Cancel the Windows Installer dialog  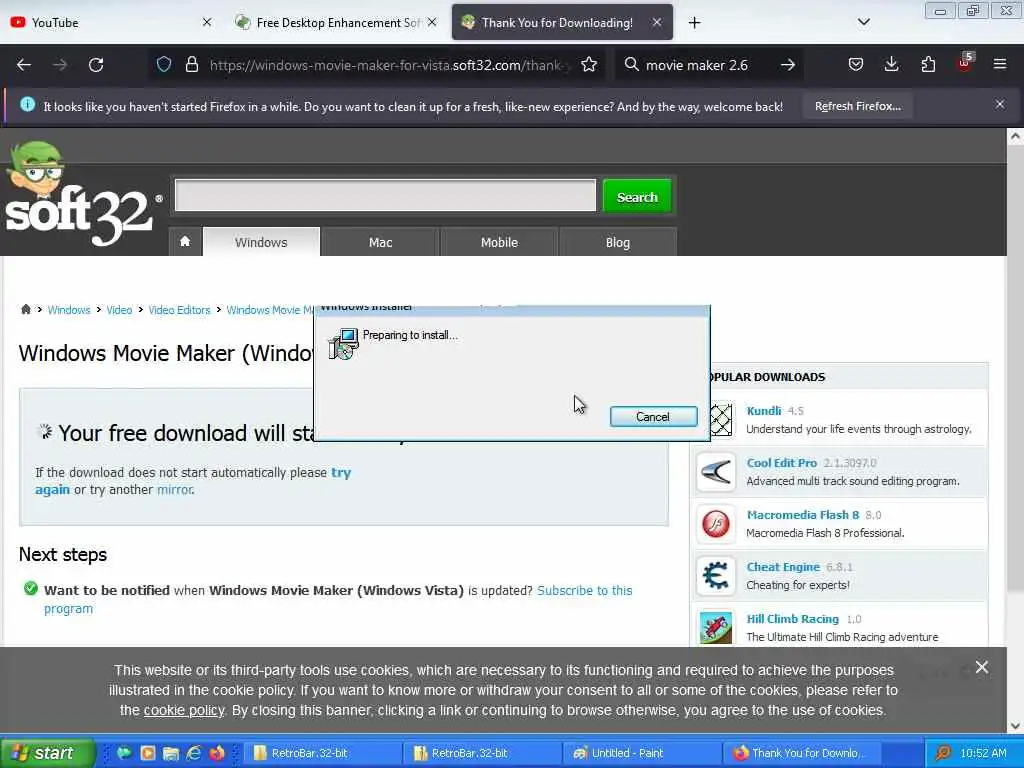click(653, 417)
